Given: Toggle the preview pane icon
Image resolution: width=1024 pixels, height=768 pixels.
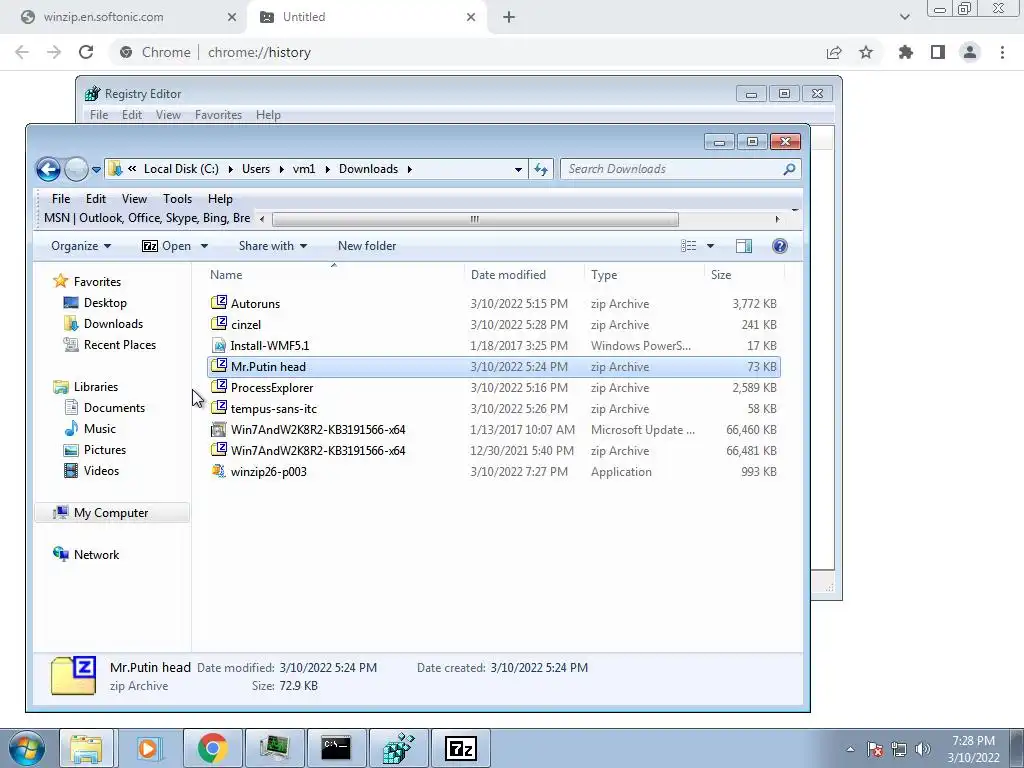Looking at the screenshot, I should pos(744,246).
